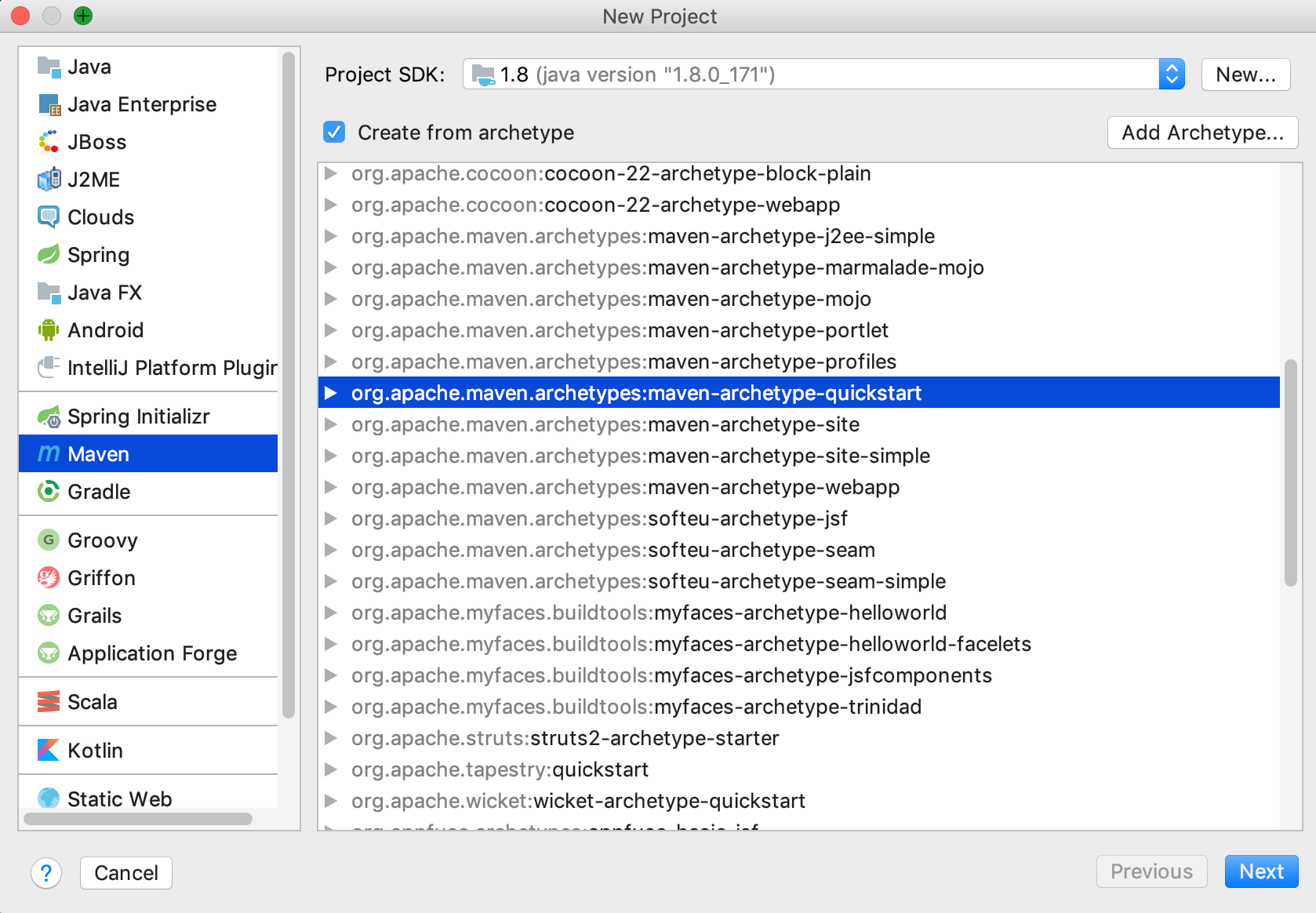
Task: Select myfaces-archetype-trinidad archetype
Action: tap(798, 707)
